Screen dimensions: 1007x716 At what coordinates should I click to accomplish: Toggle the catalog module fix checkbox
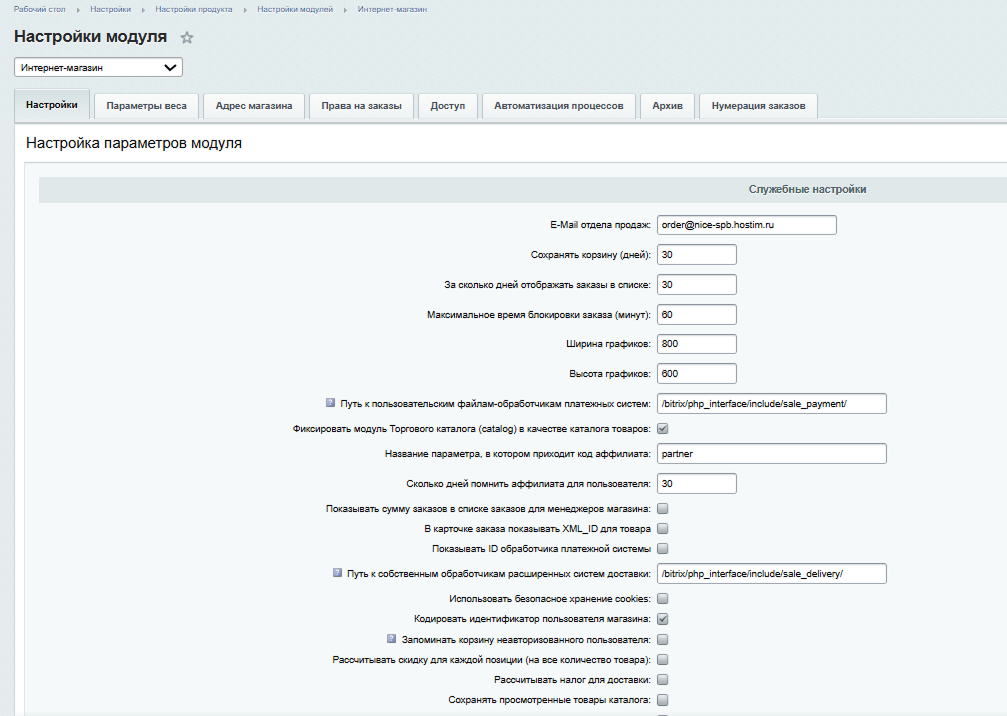pyautogui.click(x=662, y=429)
